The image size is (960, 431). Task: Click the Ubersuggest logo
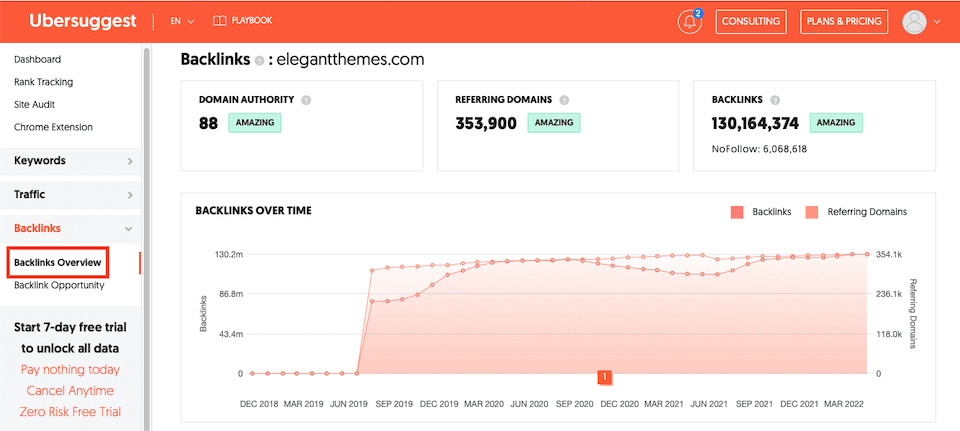pos(83,21)
